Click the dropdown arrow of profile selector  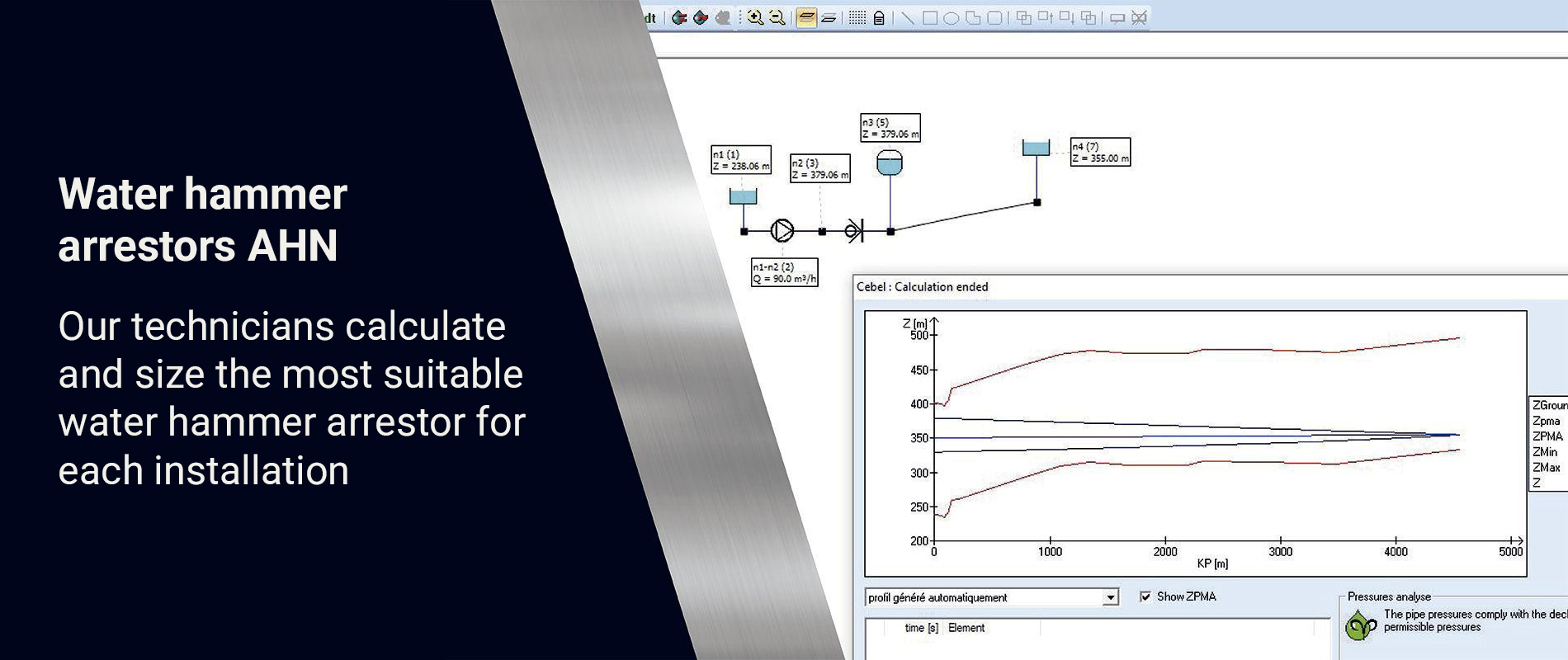[x=1111, y=597]
